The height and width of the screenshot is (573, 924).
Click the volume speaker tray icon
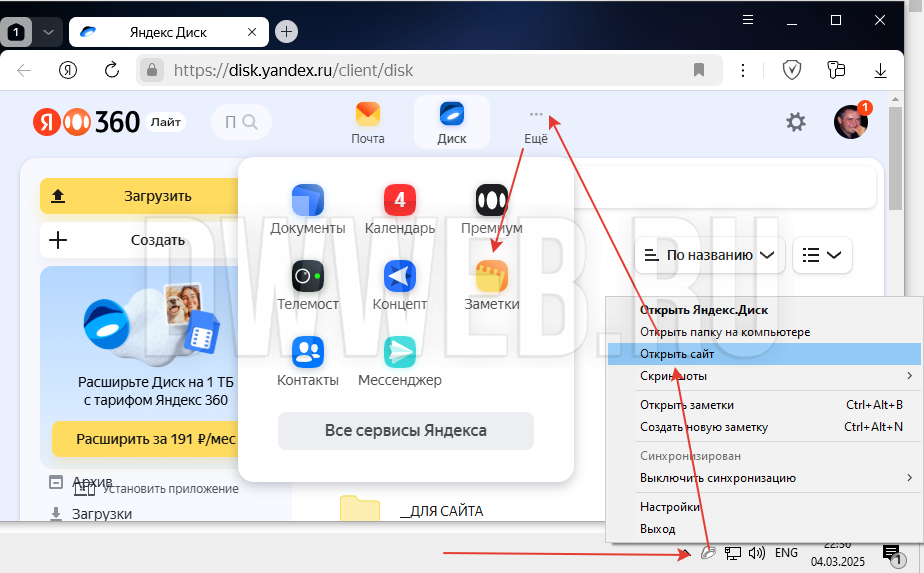757,553
